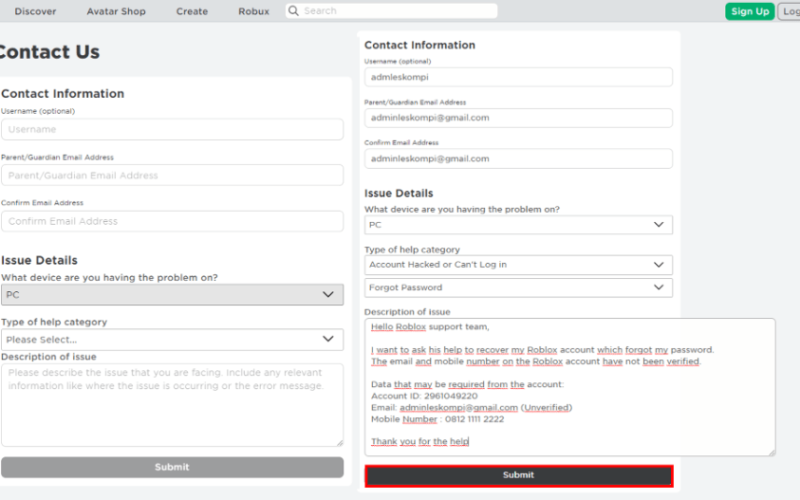Click the 'Account ID: 2961049220' line

point(424,396)
